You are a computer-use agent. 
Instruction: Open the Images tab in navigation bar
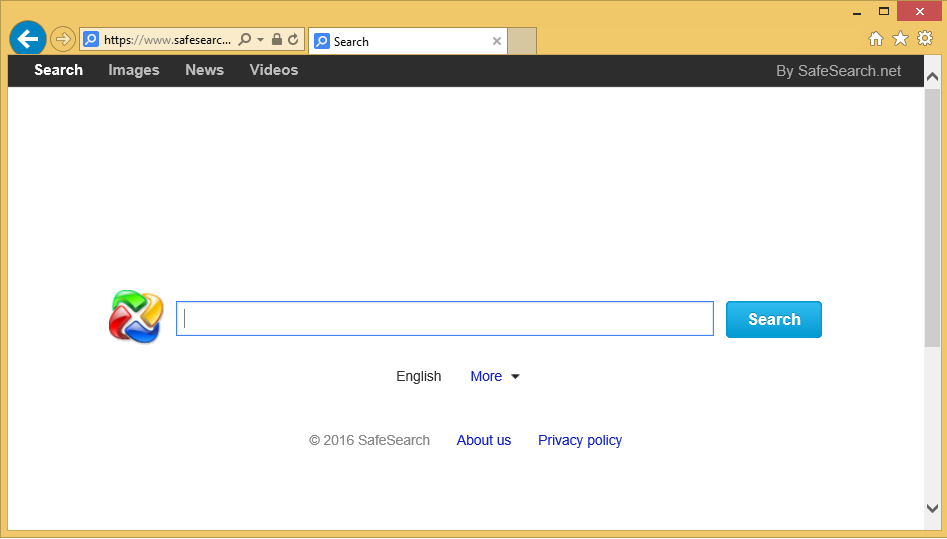pyautogui.click(x=134, y=70)
